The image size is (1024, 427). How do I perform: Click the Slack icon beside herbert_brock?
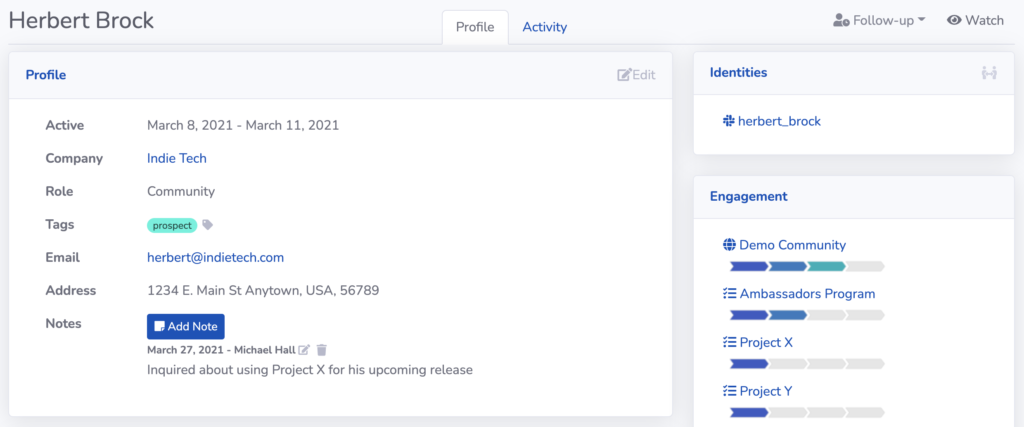729,121
